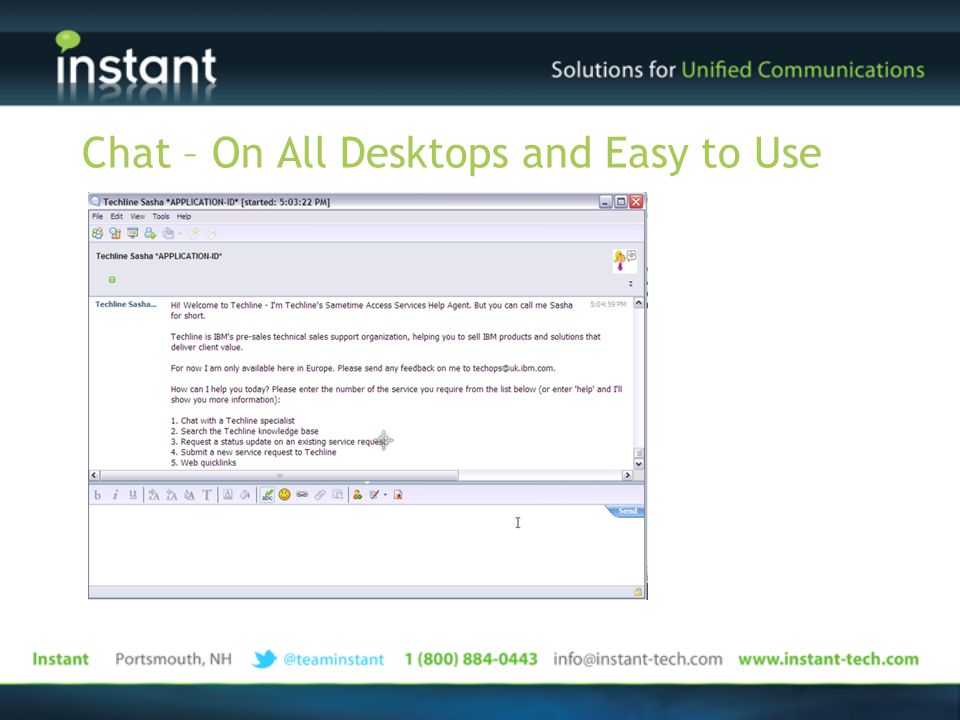960x720 pixels.
Task: Click the 5:04:59 PM message timestamp
Action: coord(608,304)
